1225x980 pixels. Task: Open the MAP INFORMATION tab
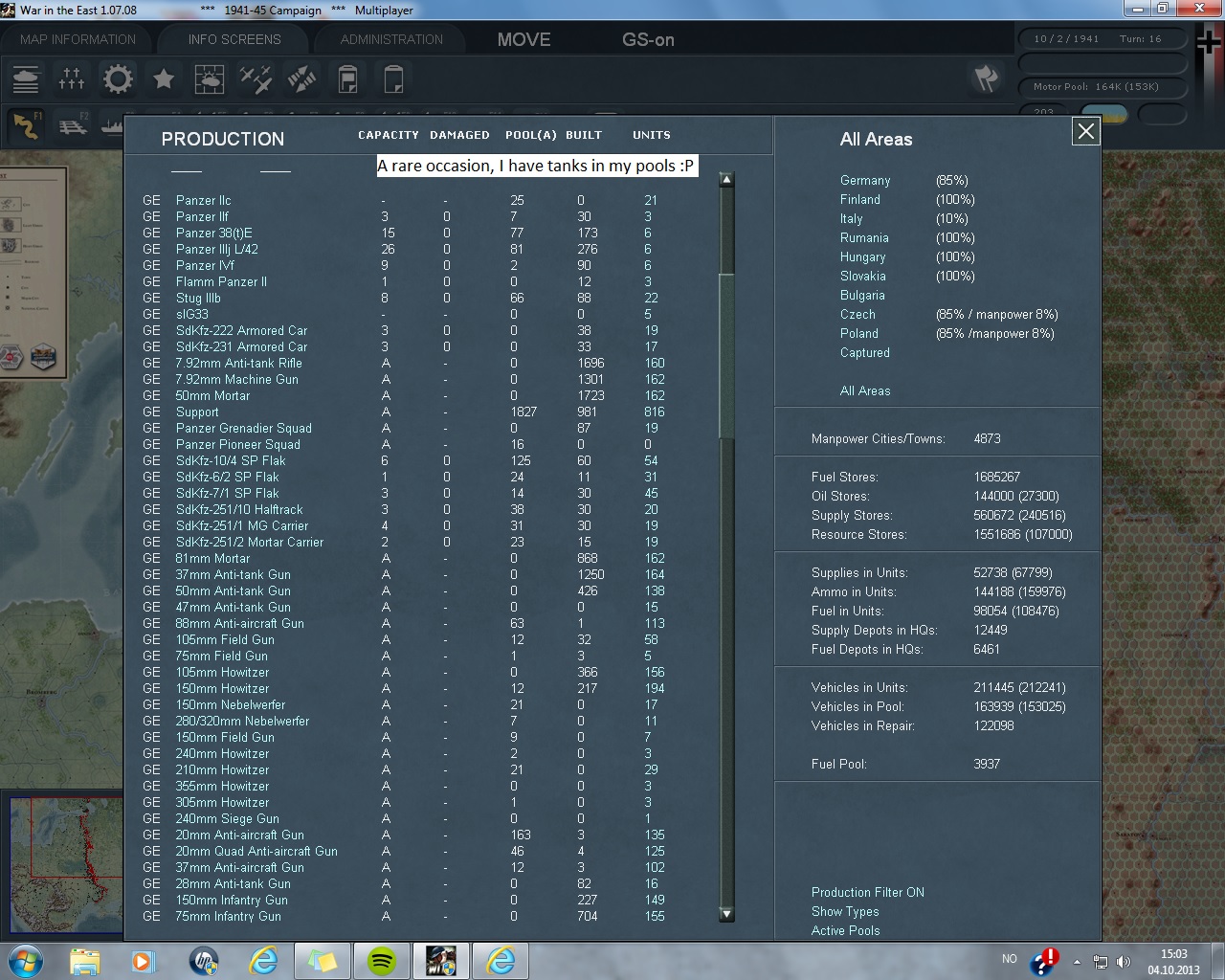tap(78, 39)
